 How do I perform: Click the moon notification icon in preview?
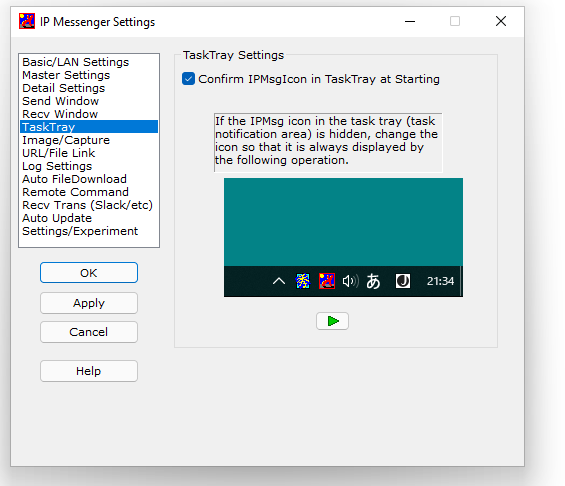[403, 281]
